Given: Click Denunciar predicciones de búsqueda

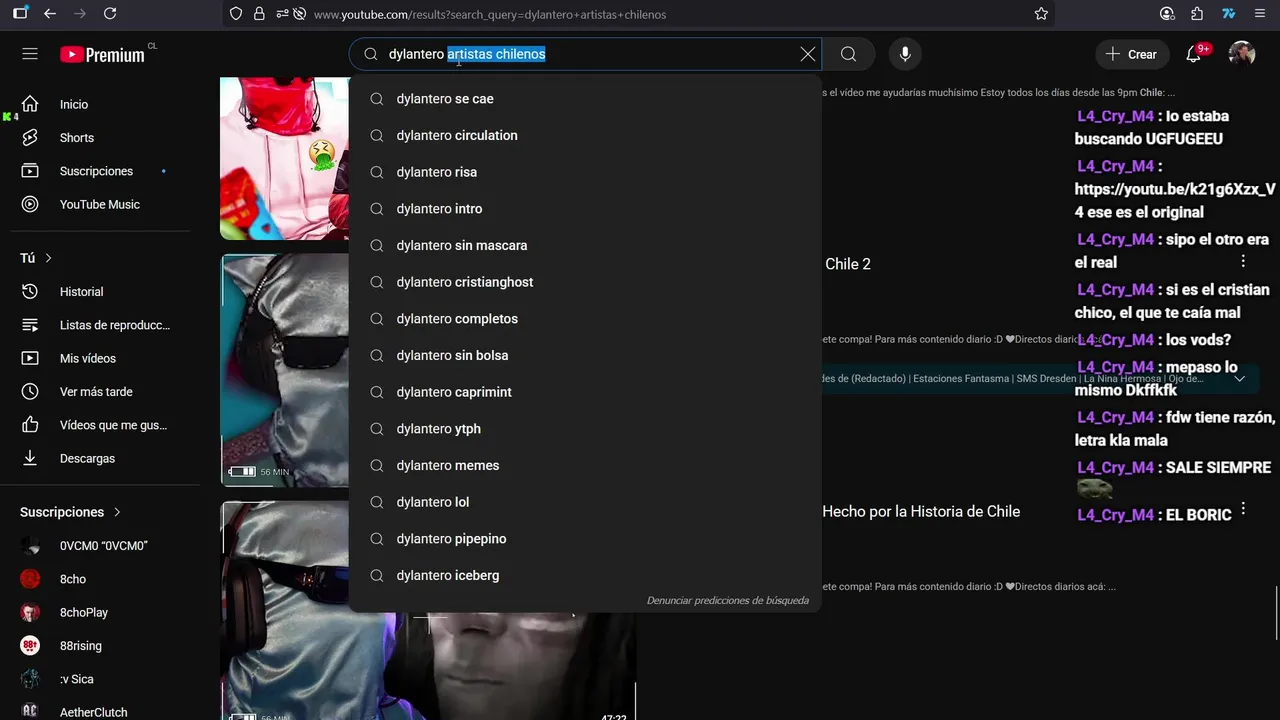Looking at the screenshot, I should point(728,600).
